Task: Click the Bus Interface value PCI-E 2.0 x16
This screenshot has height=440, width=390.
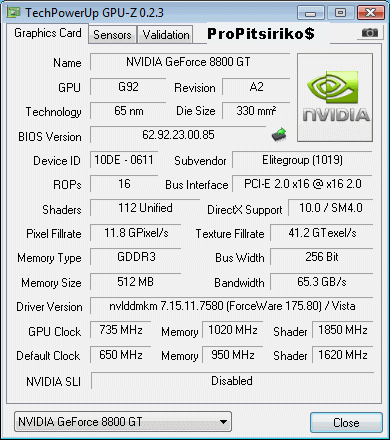Action: click(302, 184)
